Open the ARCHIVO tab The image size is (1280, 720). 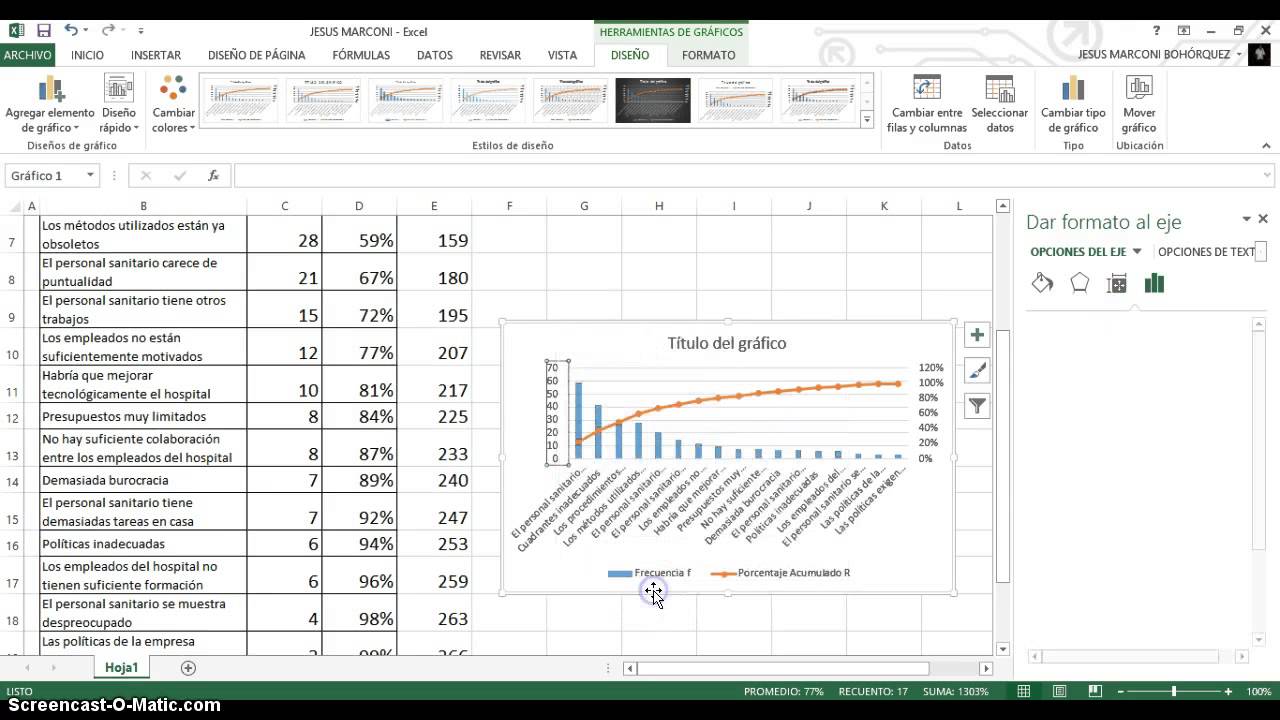click(27, 55)
